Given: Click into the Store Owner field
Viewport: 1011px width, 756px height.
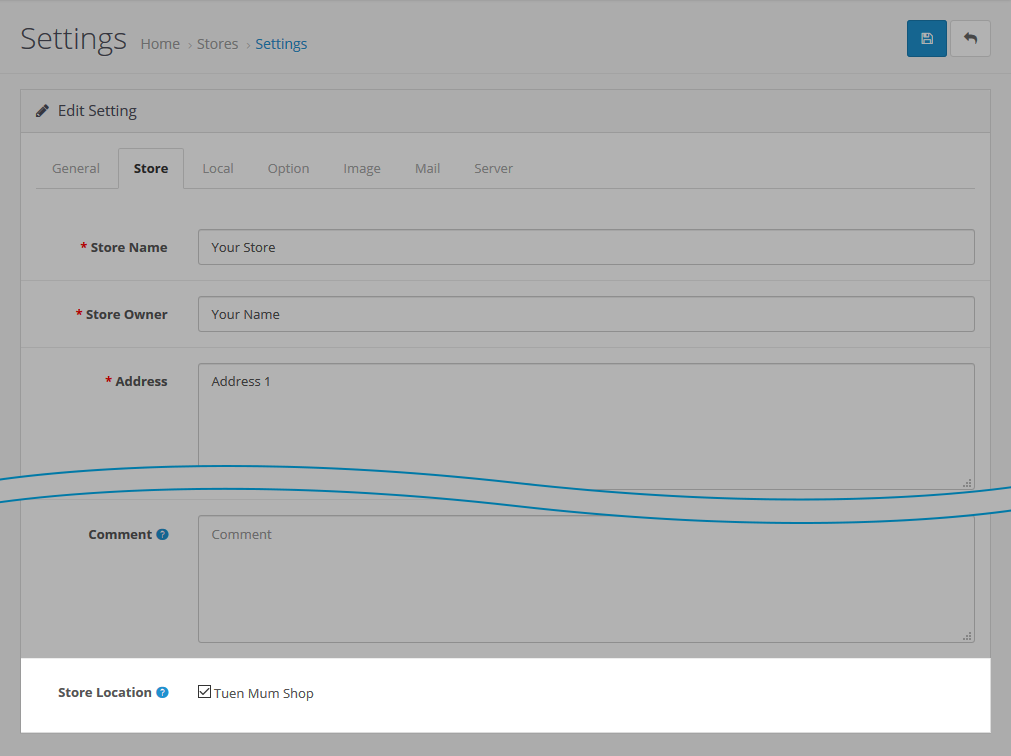Looking at the screenshot, I should (x=586, y=314).
